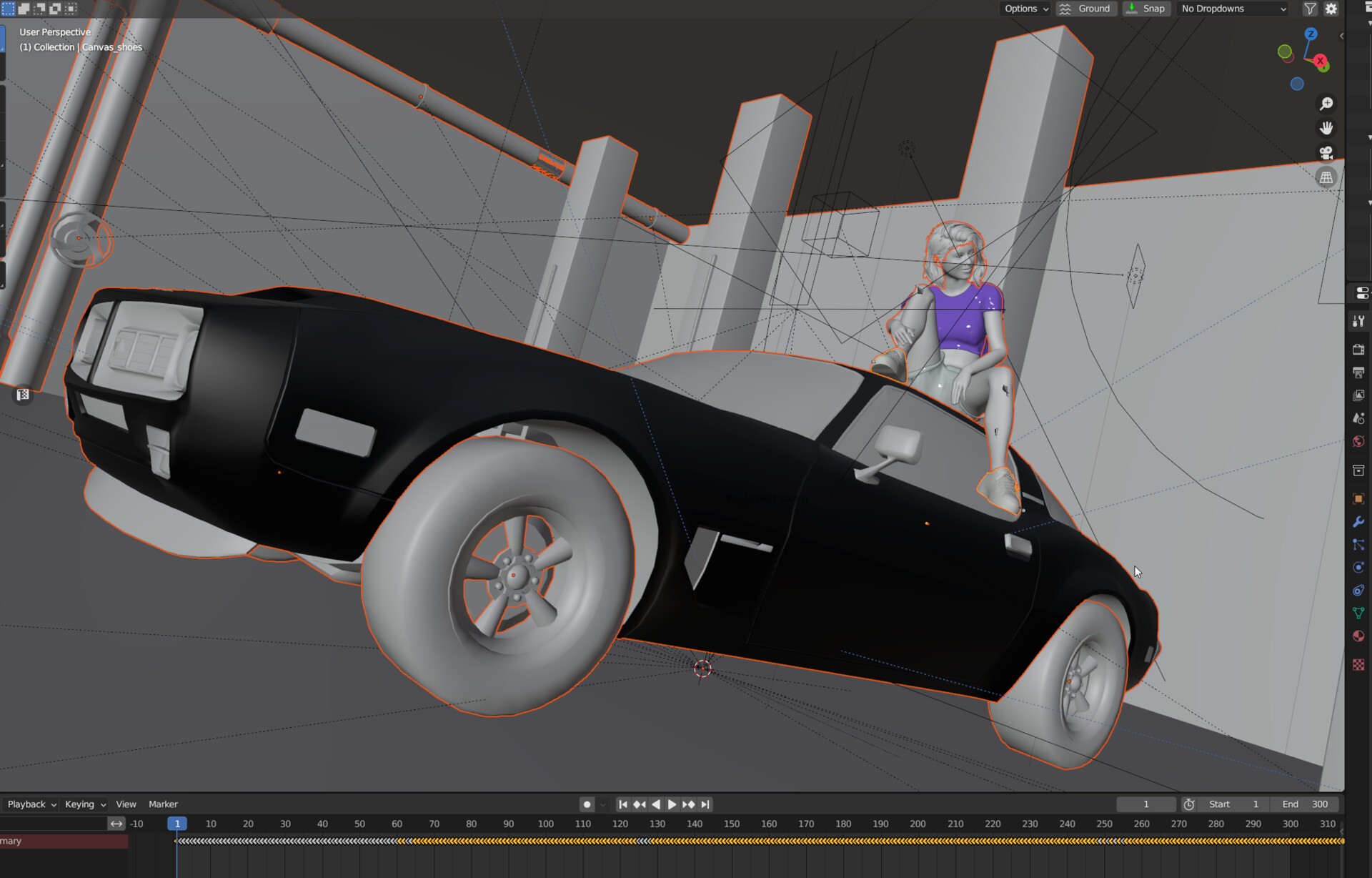Open the Options dropdown
Image resolution: width=1372 pixels, height=878 pixels.
tap(1025, 9)
